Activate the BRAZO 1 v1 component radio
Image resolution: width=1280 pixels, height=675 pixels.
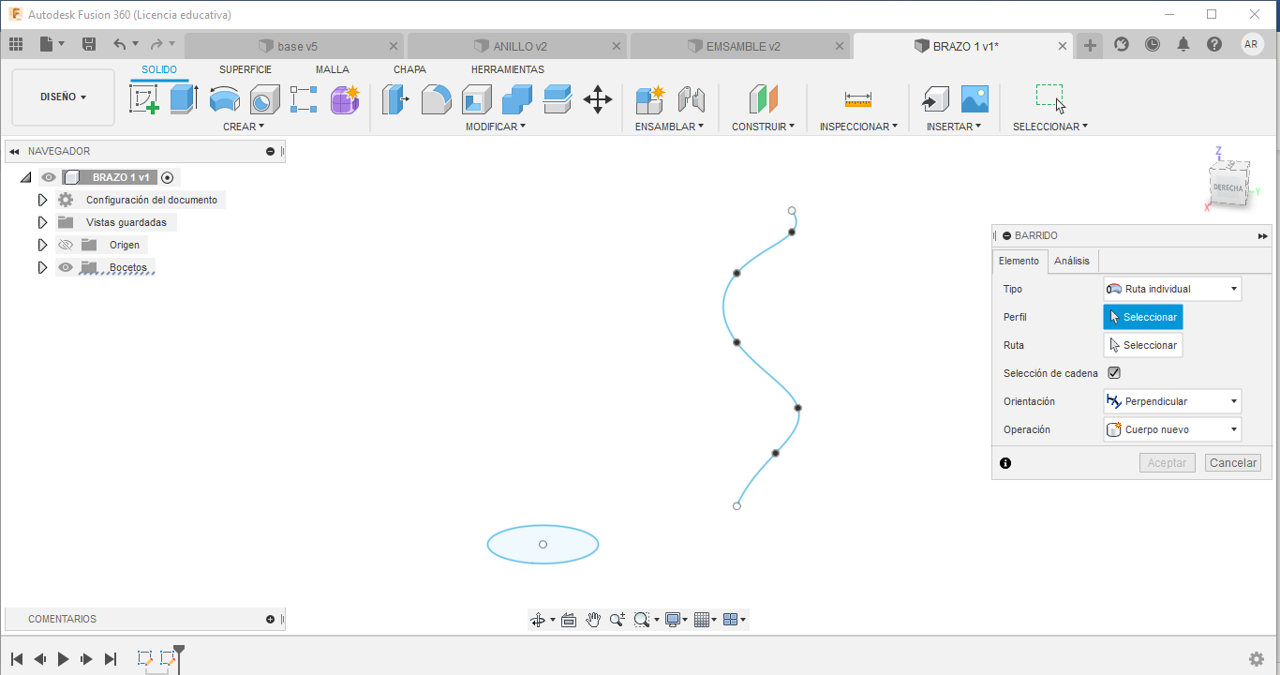click(x=167, y=177)
